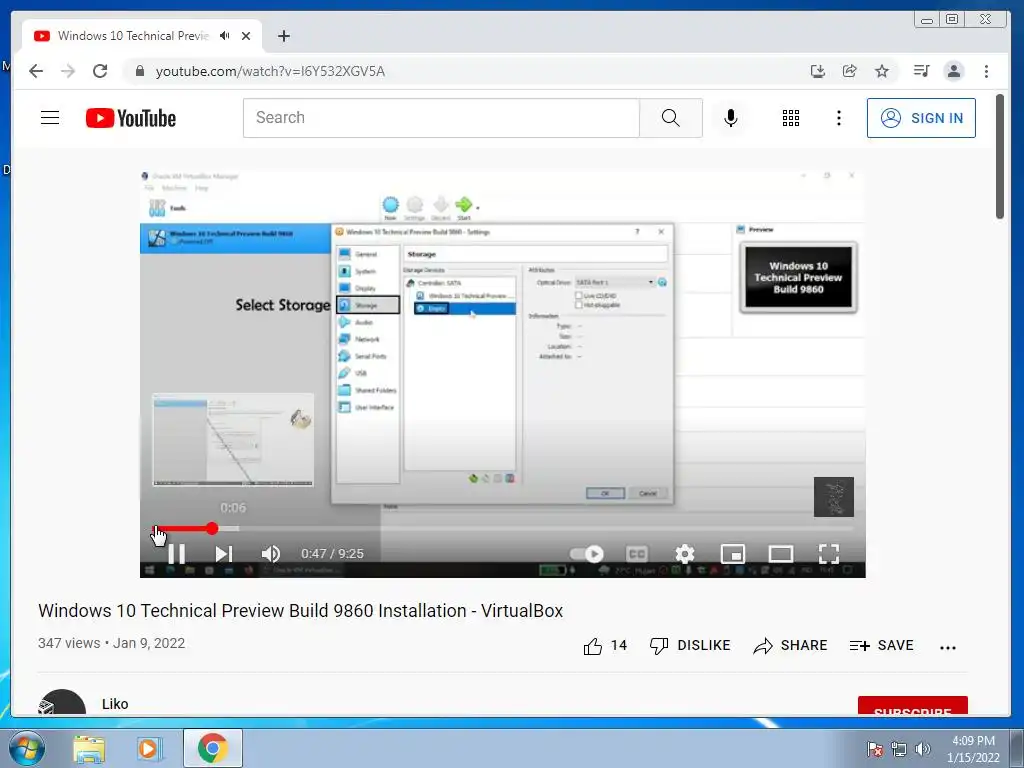This screenshot has width=1024, height=768.
Task: Open the network tray icon
Action: pyautogui.click(x=899, y=749)
